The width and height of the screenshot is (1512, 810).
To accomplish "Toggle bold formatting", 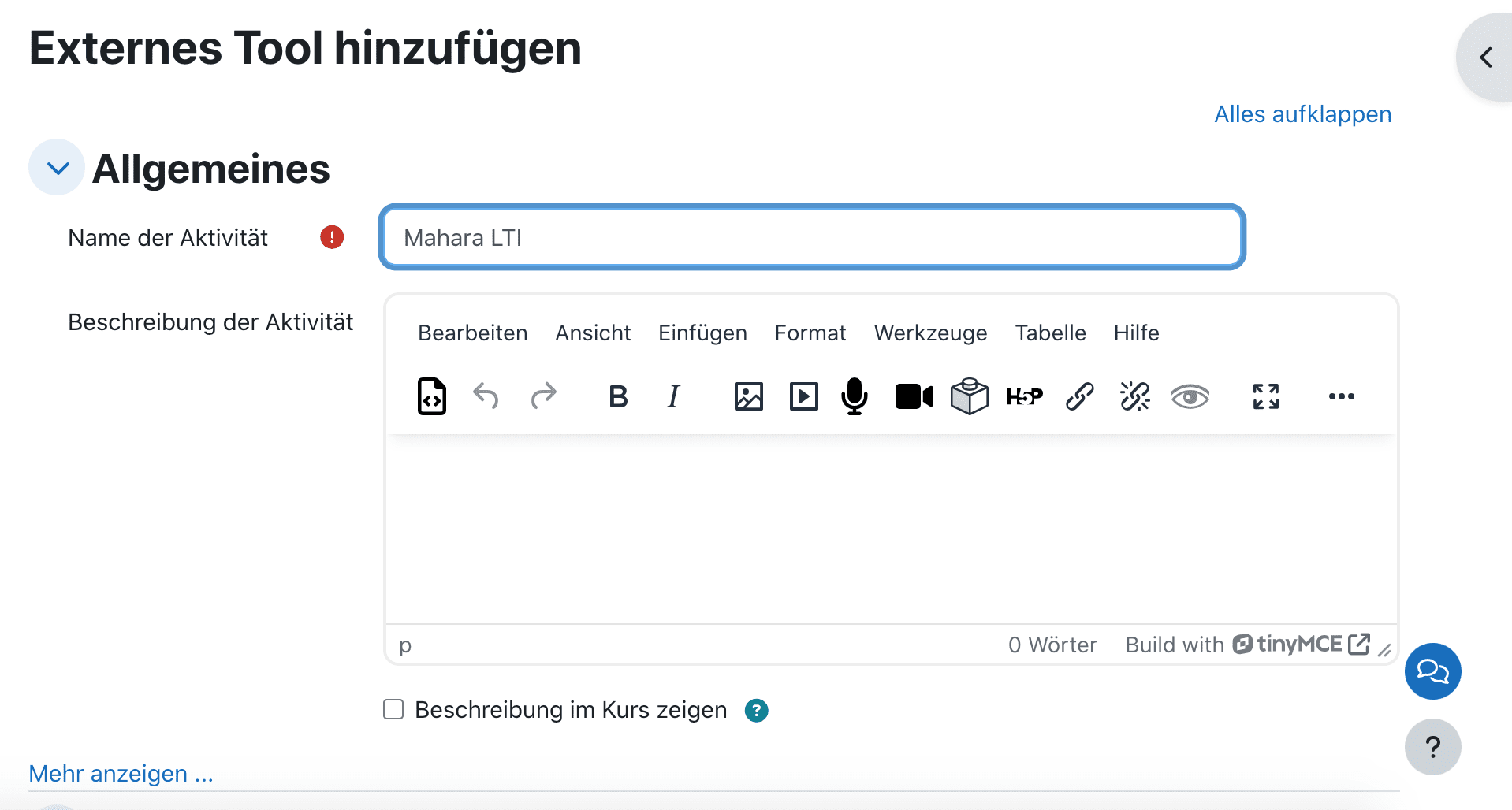I will coord(618,396).
